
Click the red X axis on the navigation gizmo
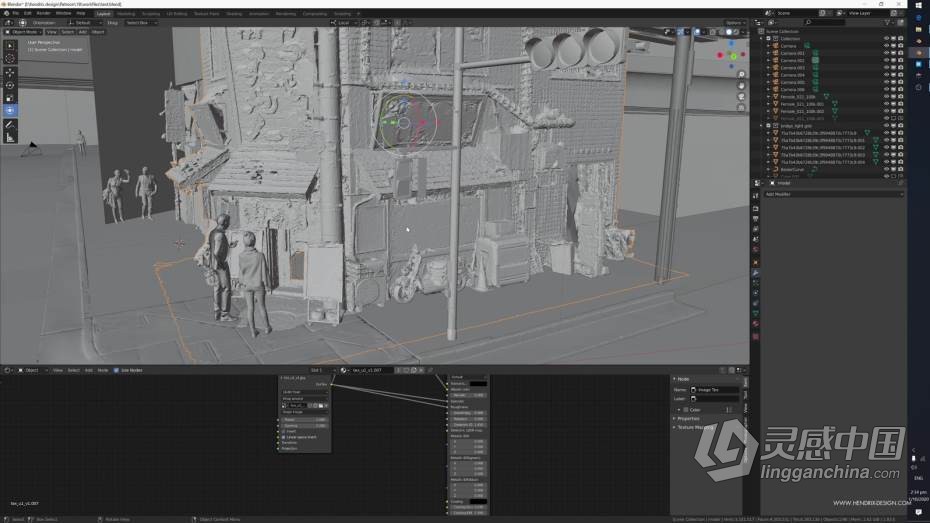tap(720, 55)
